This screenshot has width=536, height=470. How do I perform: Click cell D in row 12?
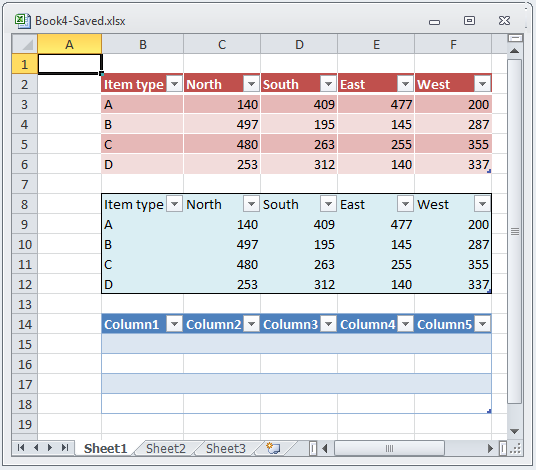point(143,284)
